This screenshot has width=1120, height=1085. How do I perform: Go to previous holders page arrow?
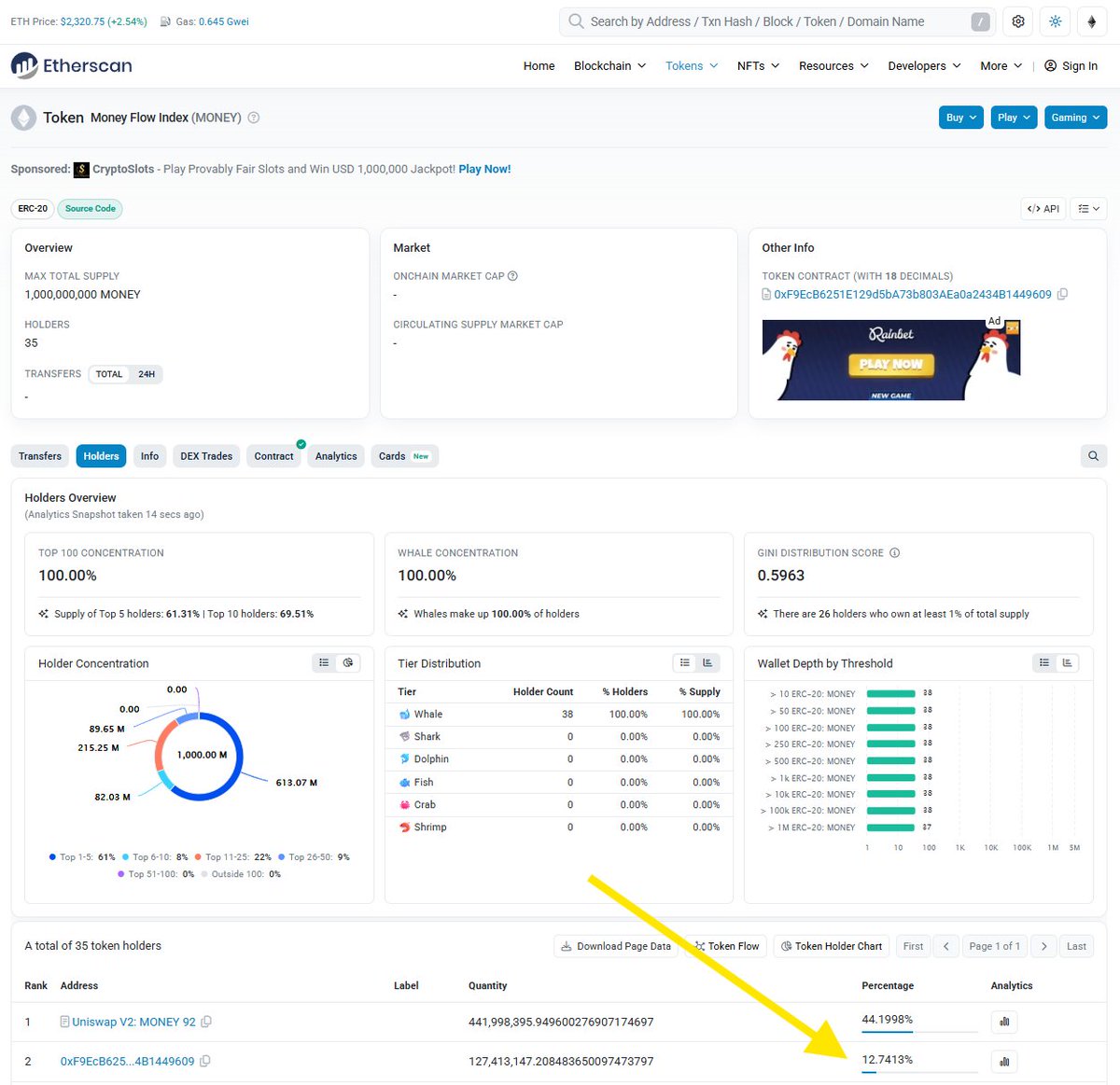[946, 946]
